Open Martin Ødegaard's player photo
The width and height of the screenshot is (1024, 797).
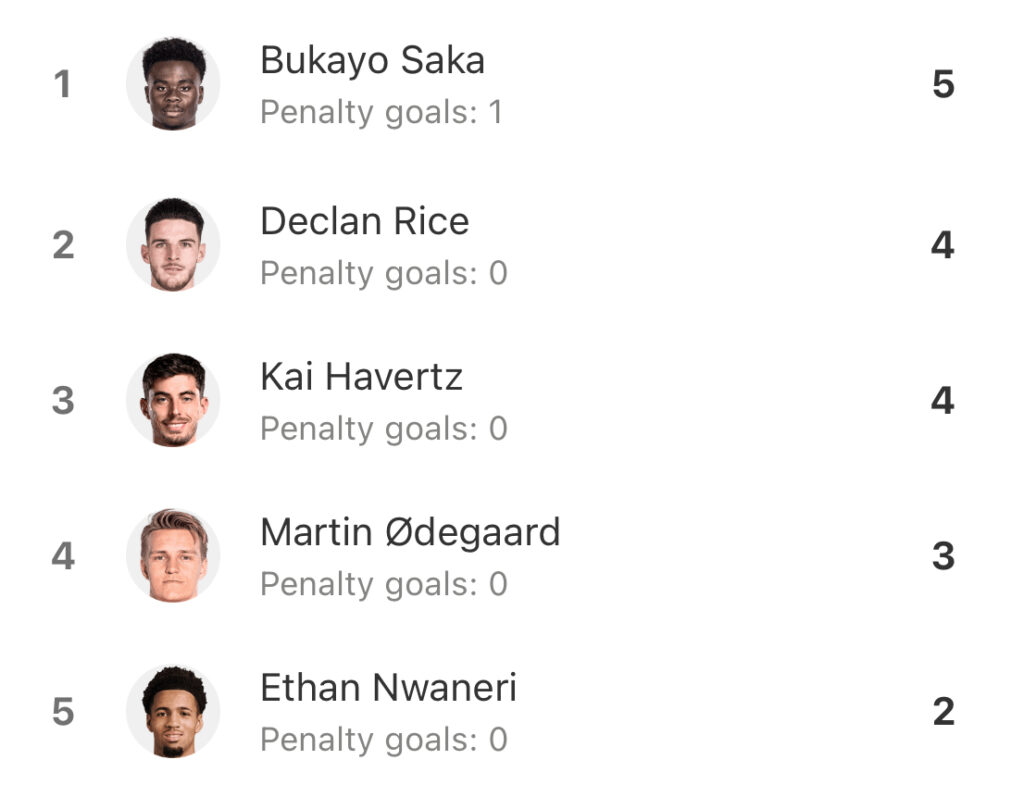click(173, 555)
